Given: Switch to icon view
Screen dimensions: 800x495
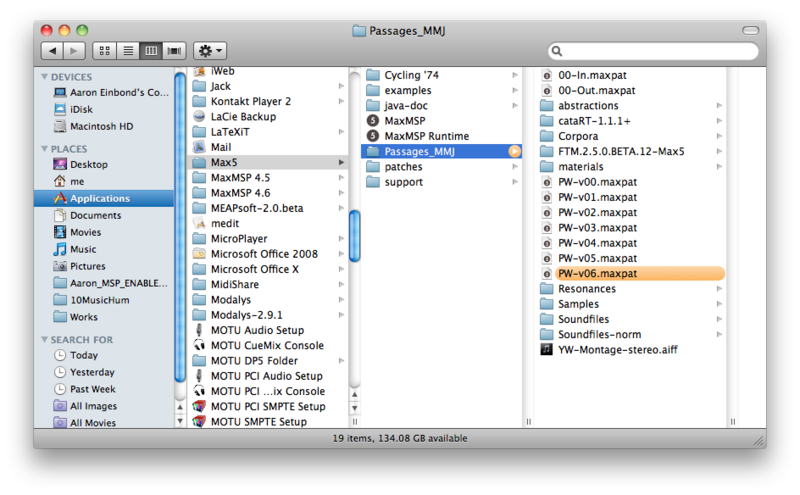Looking at the screenshot, I should 105,51.
